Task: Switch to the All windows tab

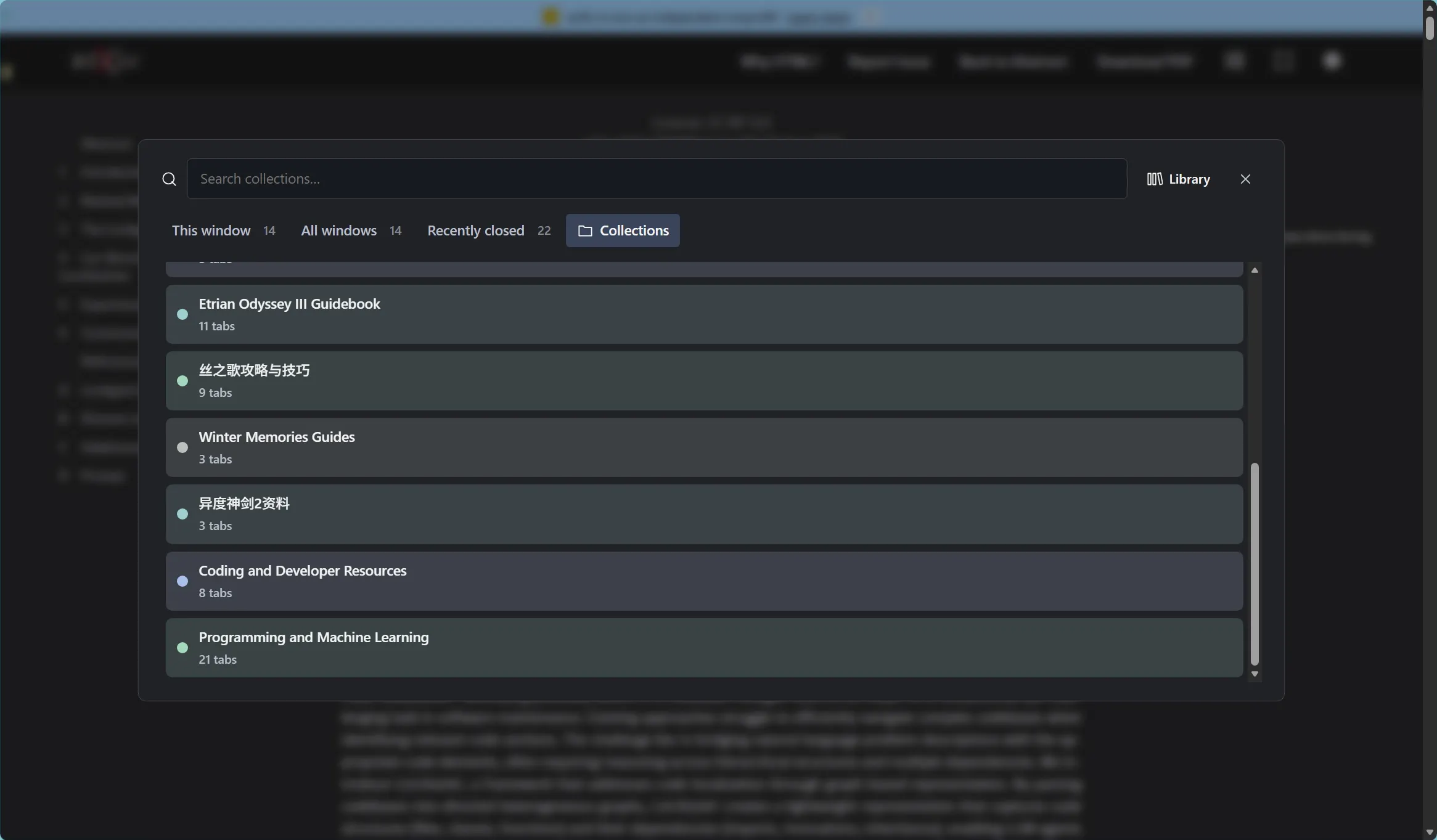Action: coord(351,230)
